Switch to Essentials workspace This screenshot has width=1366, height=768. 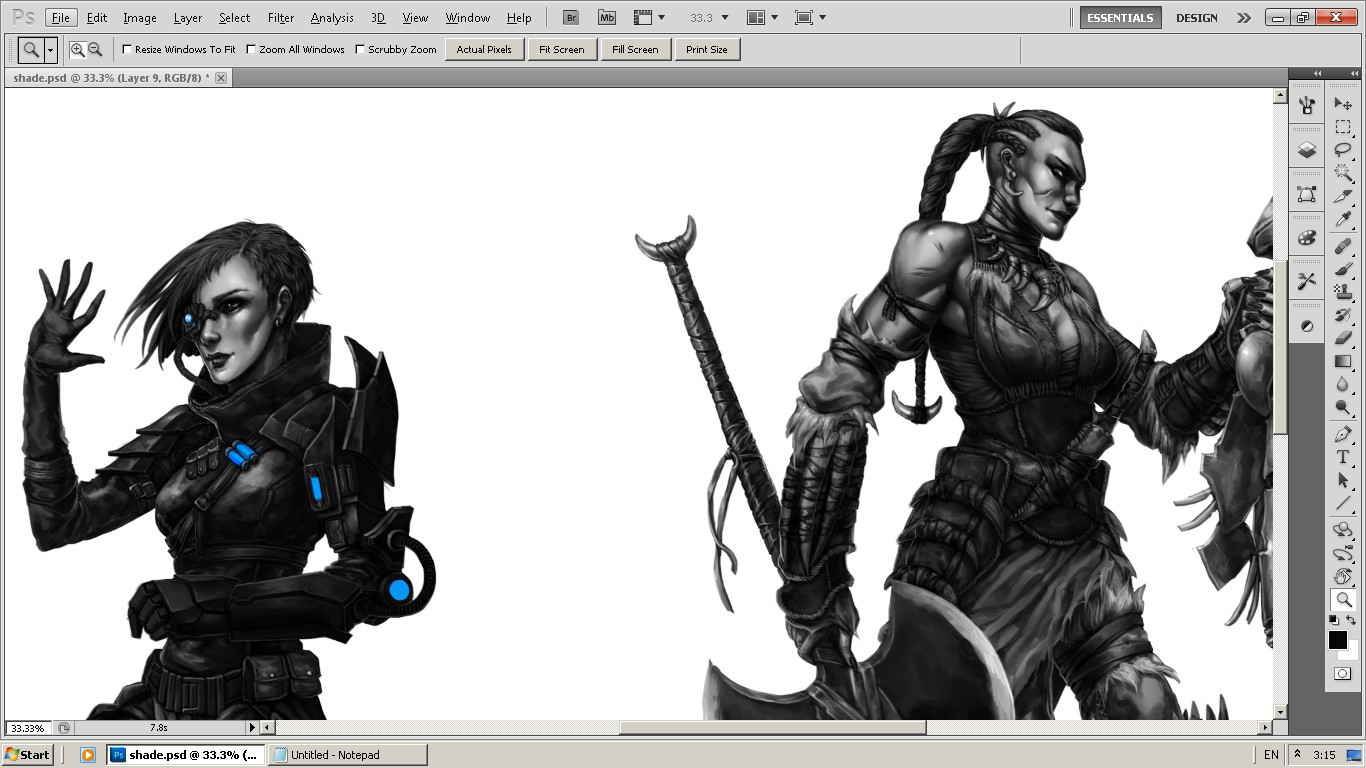(1121, 18)
